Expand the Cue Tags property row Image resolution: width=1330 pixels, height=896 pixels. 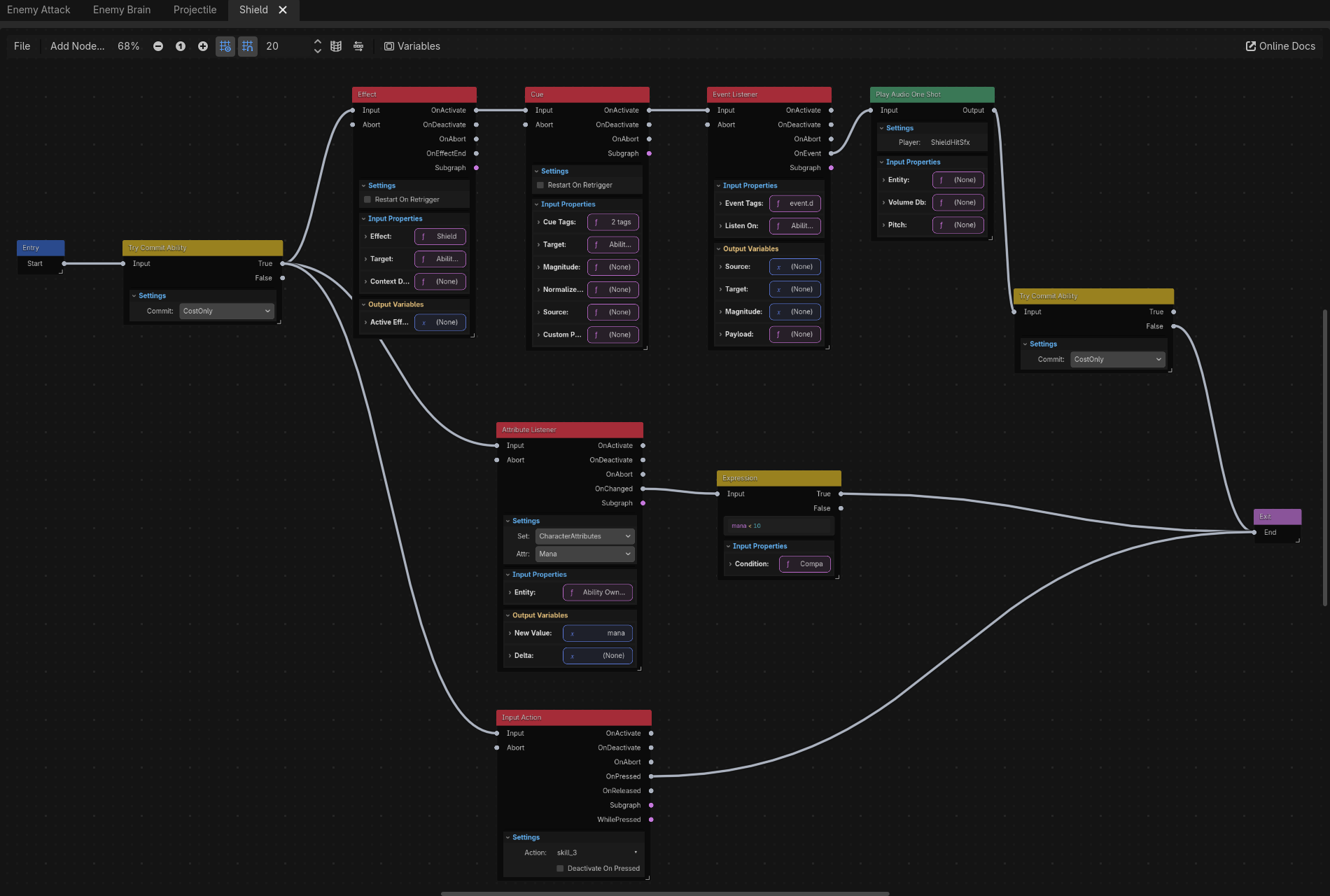tap(538, 223)
